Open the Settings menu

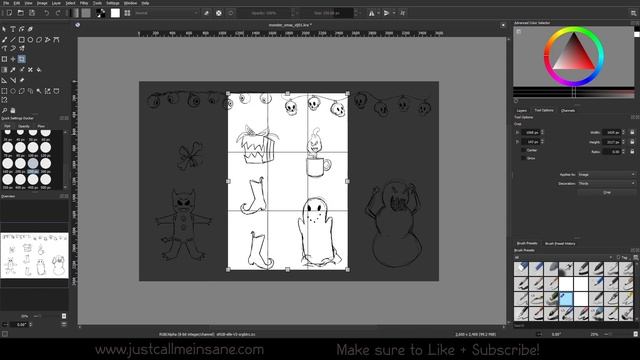pyautogui.click(x=113, y=3)
